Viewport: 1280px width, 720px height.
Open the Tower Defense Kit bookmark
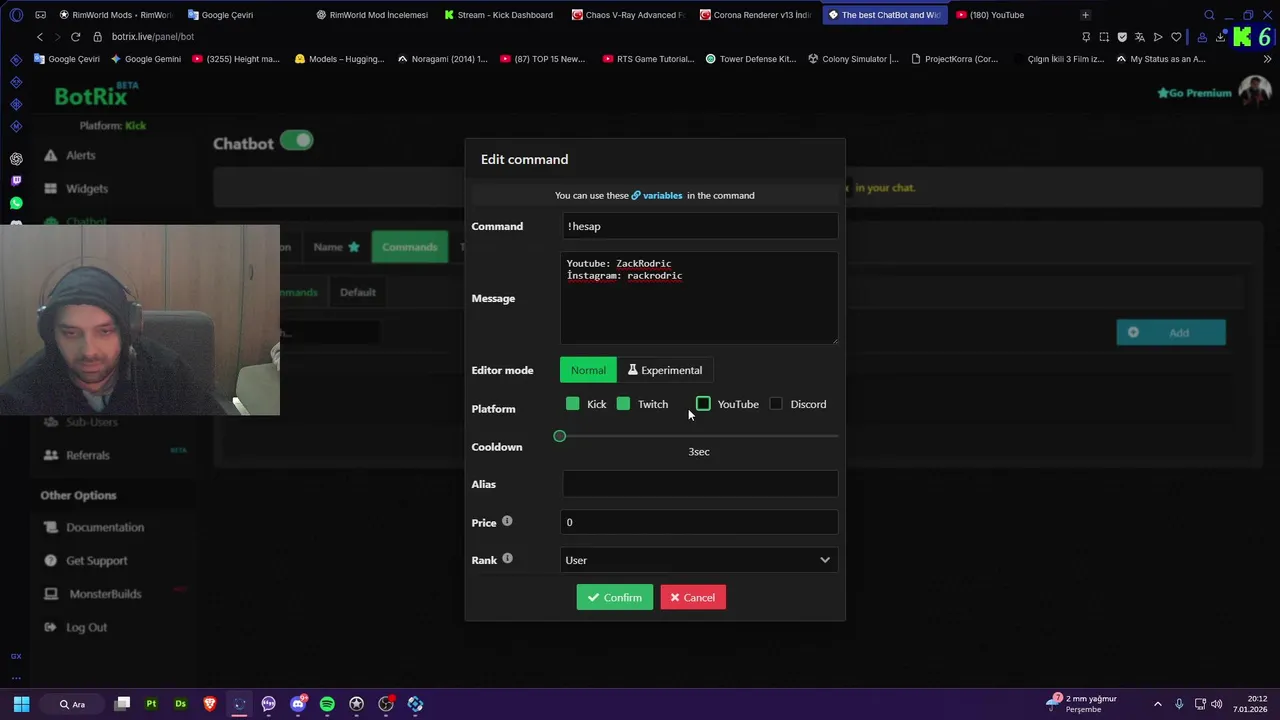750,59
